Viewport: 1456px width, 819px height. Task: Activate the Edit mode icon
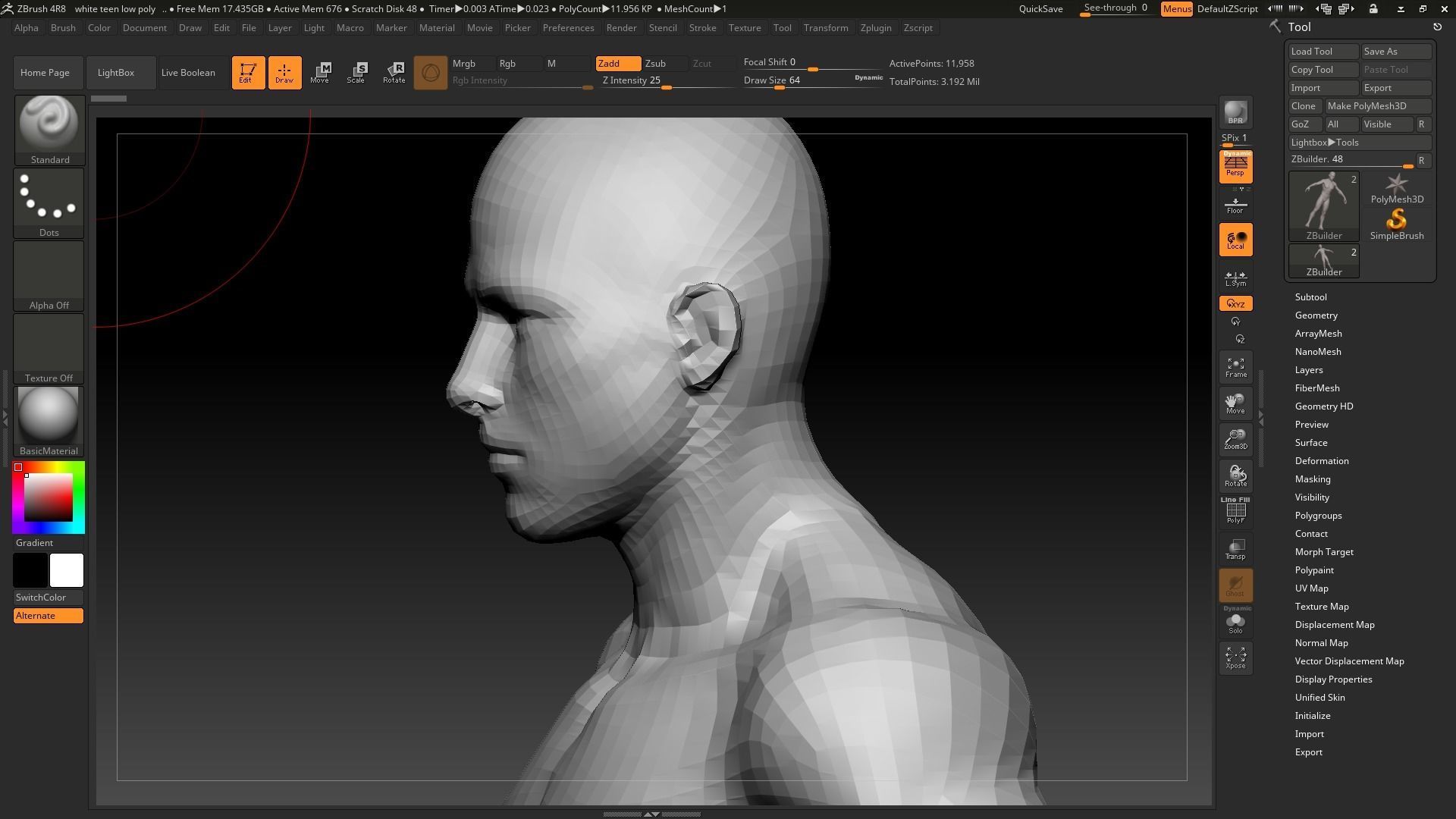(248, 73)
